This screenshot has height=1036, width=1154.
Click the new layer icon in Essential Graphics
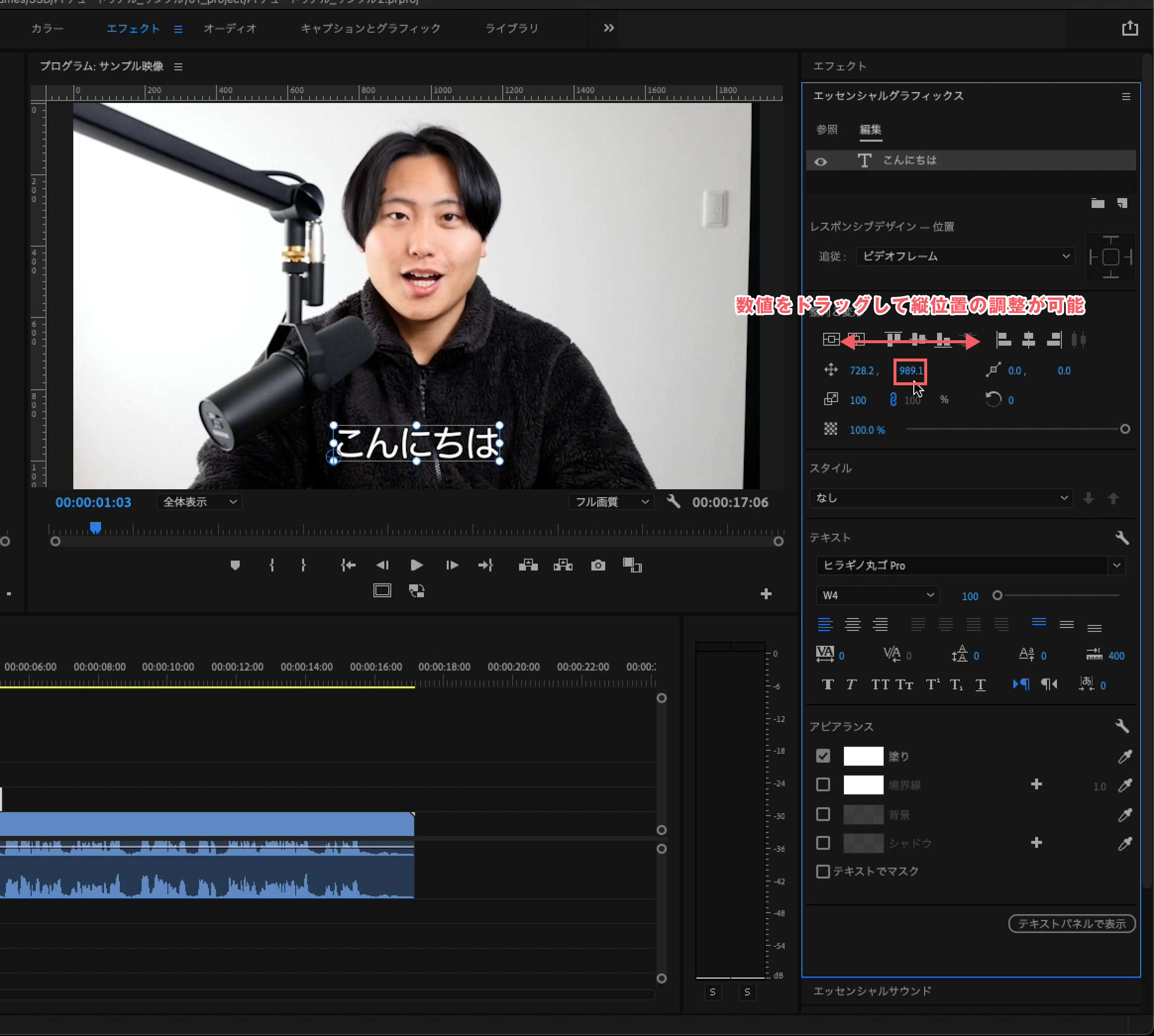[1121, 203]
